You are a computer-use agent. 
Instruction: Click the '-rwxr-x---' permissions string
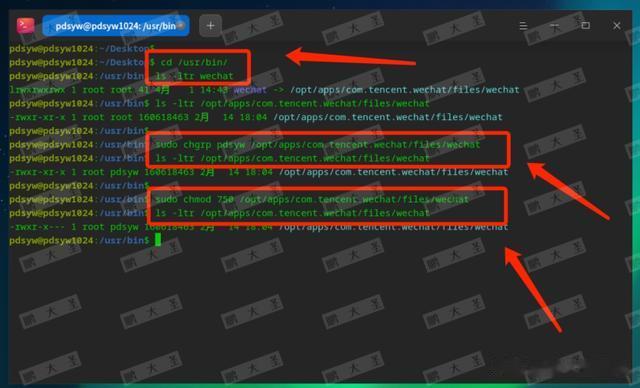point(37,227)
